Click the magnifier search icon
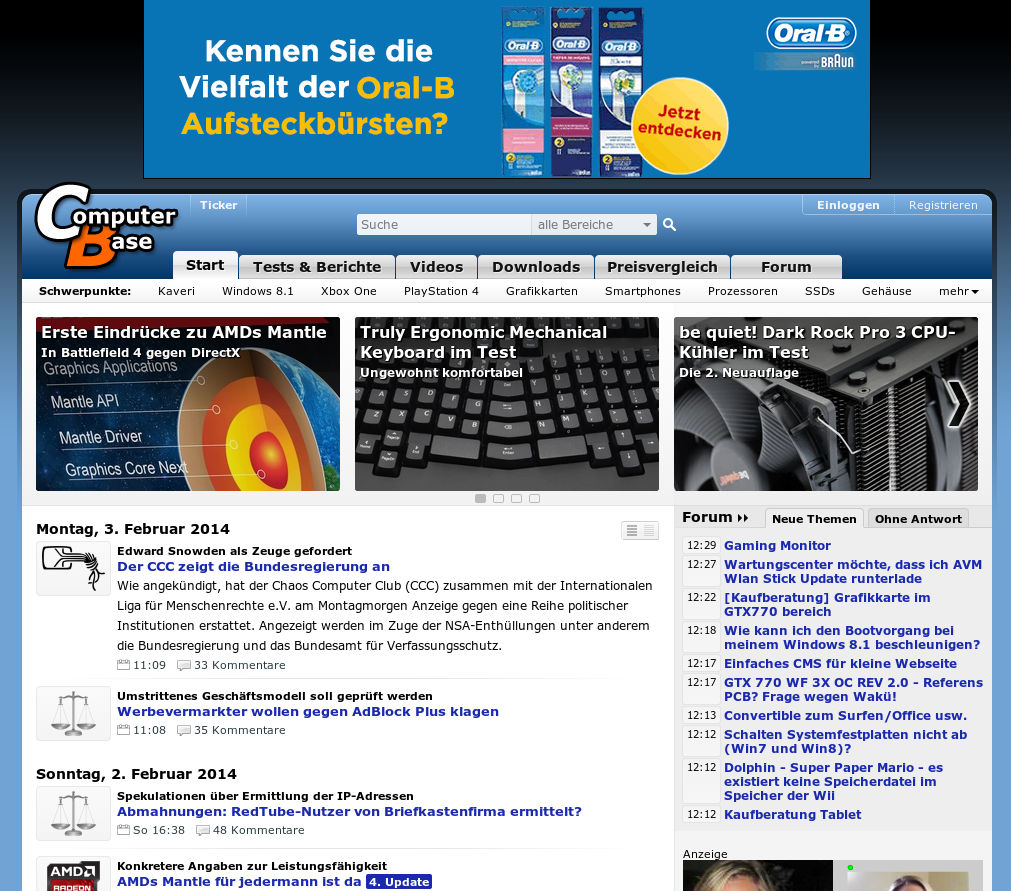 669,224
